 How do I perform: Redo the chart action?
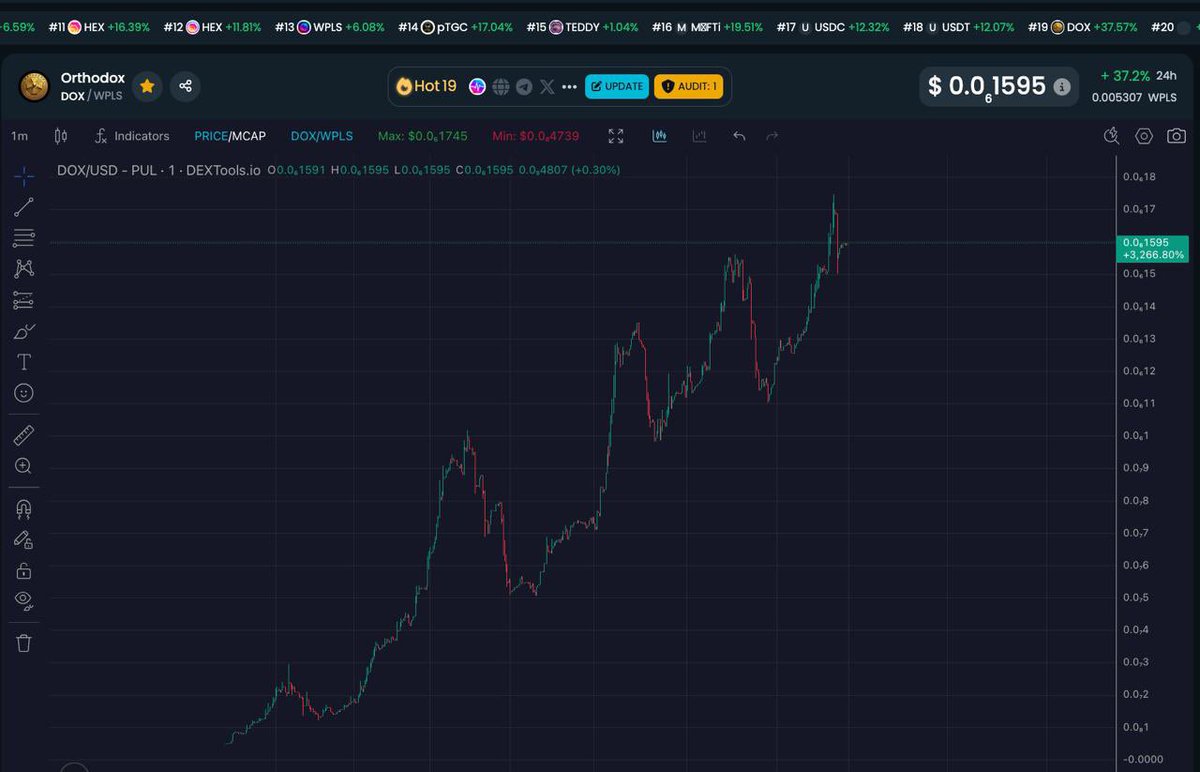[772, 136]
